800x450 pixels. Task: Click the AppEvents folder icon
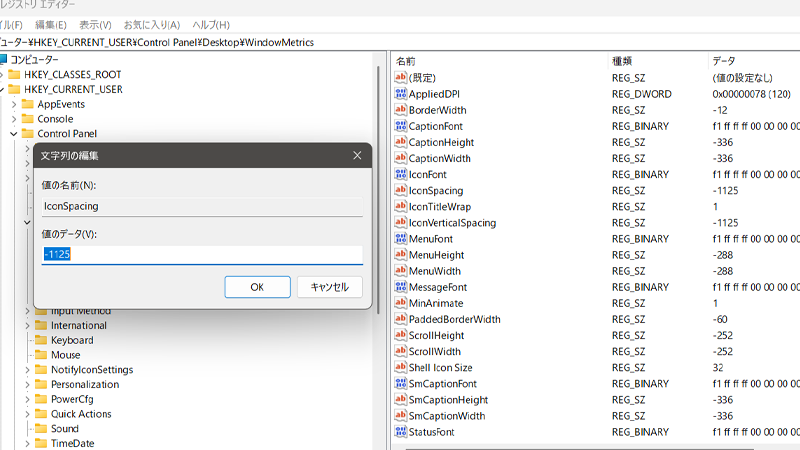tap(28, 104)
